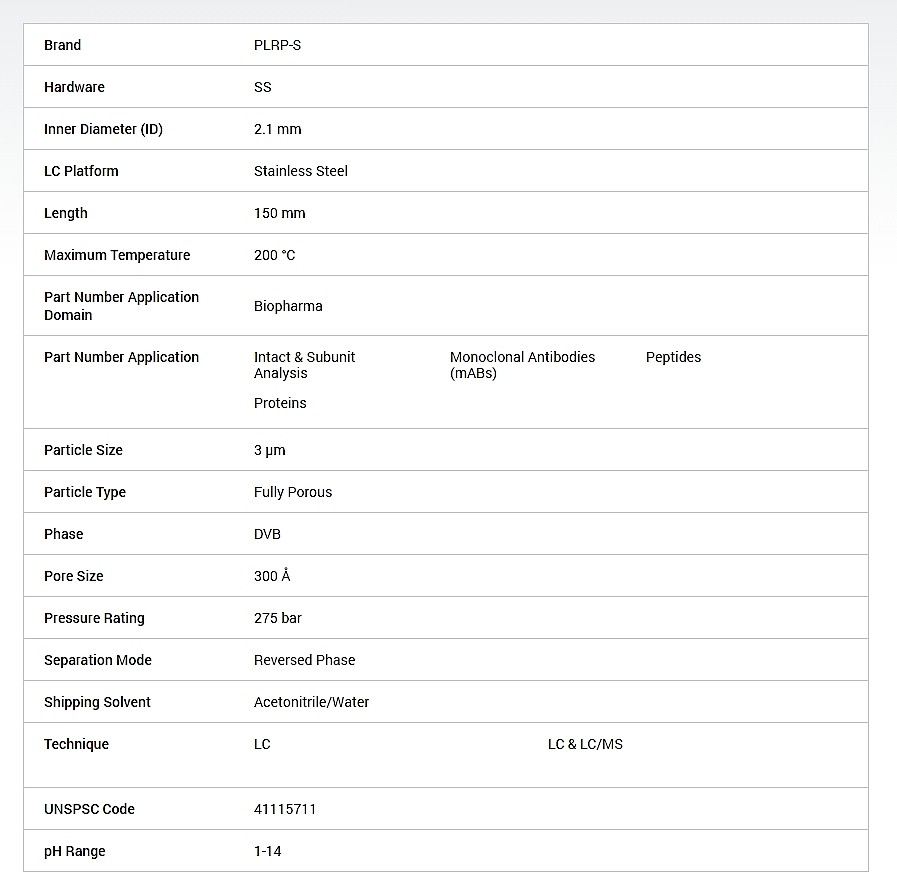Select the LC Platform label
Screen dimensions: 897x895
coord(81,171)
